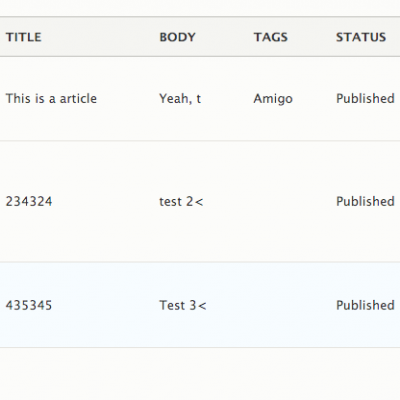Sort by the STATUS column header
The width and height of the screenshot is (400, 400).
point(361,37)
